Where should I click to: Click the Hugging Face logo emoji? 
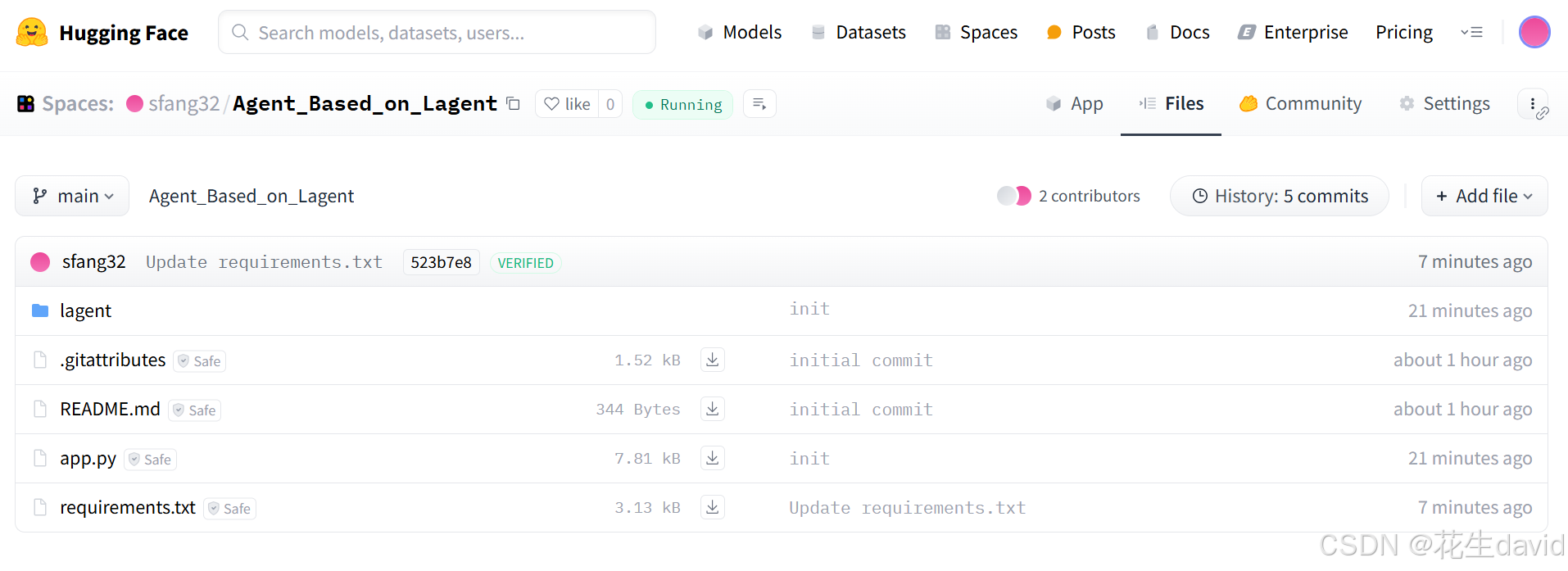click(x=32, y=33)
